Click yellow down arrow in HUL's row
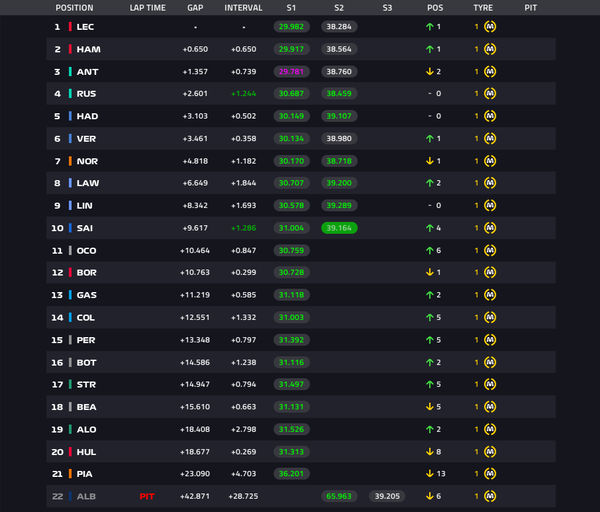This screenshot has height=512, width=600. (430, 452)
